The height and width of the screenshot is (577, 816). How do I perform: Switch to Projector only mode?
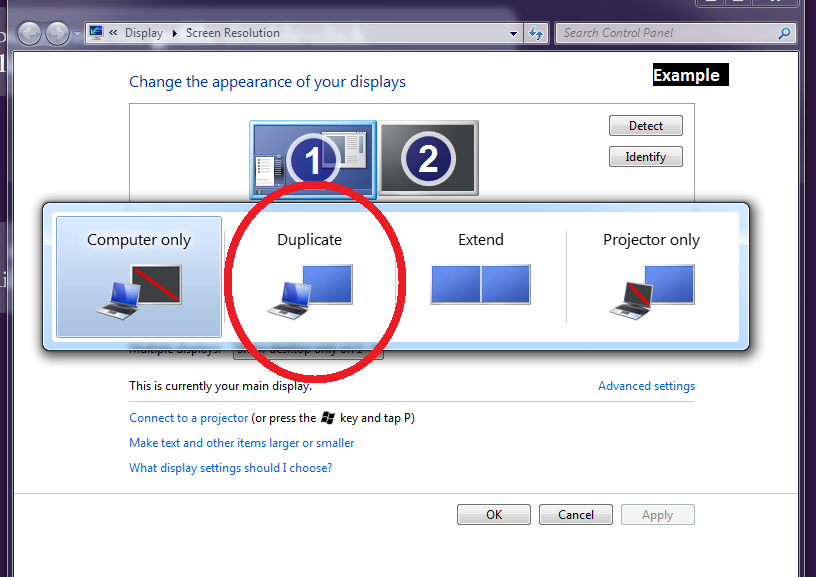(651, 276)
